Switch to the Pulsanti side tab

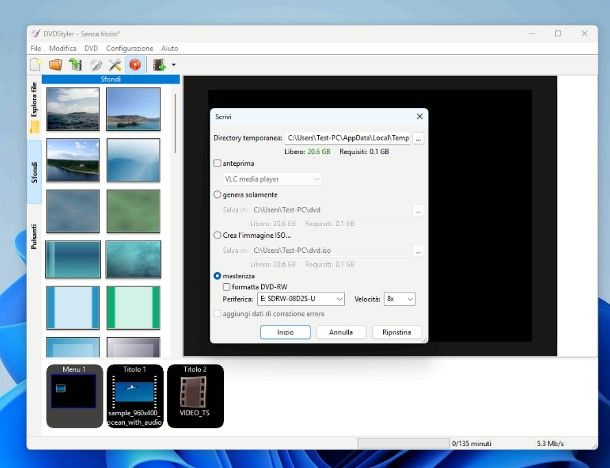pyautogui.click(x=34, y=243)
